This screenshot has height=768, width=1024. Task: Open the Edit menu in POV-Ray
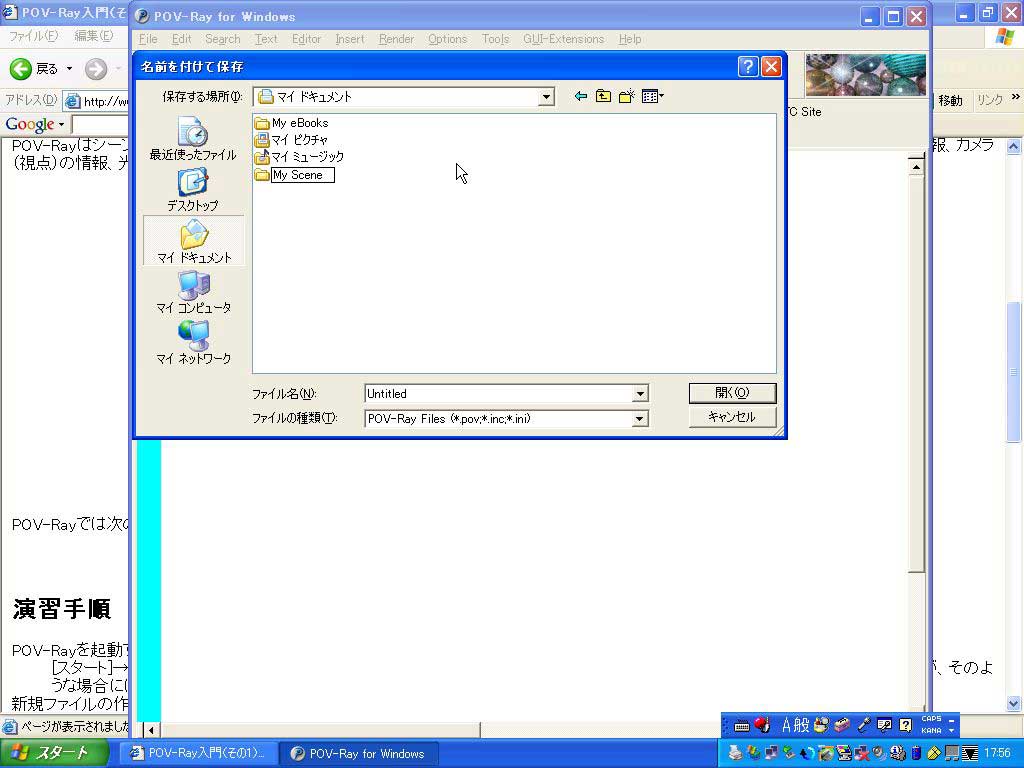click(x=182, y=39)
